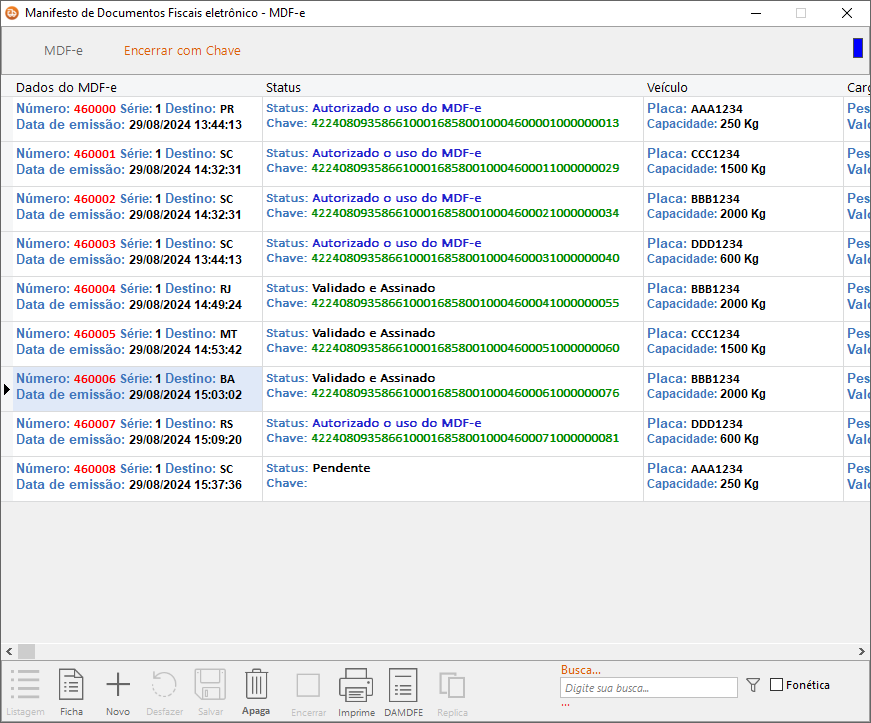871x723 pixels.
Task: Print using the Imprime printer icon
Action: [x=356, y=686]
